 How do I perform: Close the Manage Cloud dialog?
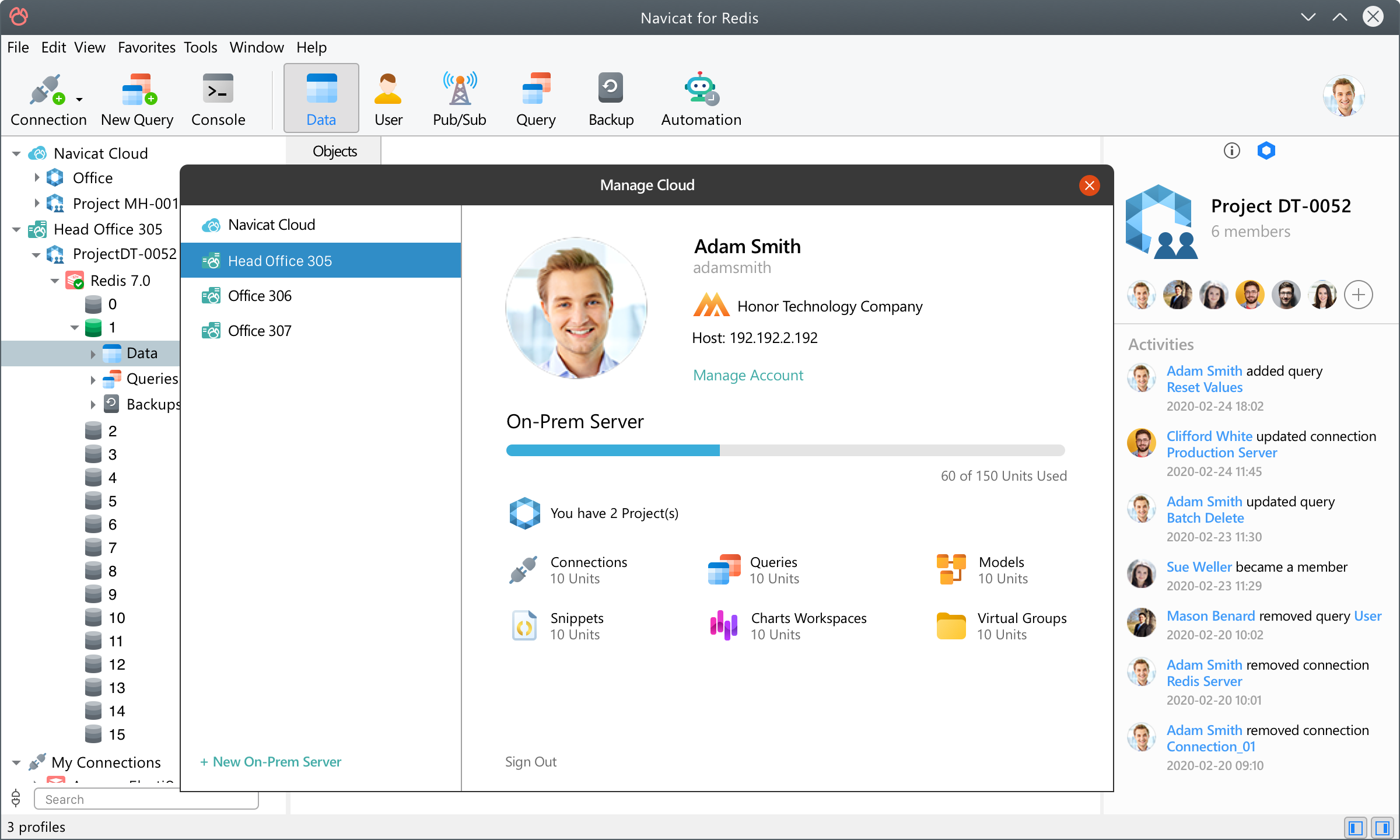click(1090, 185)
